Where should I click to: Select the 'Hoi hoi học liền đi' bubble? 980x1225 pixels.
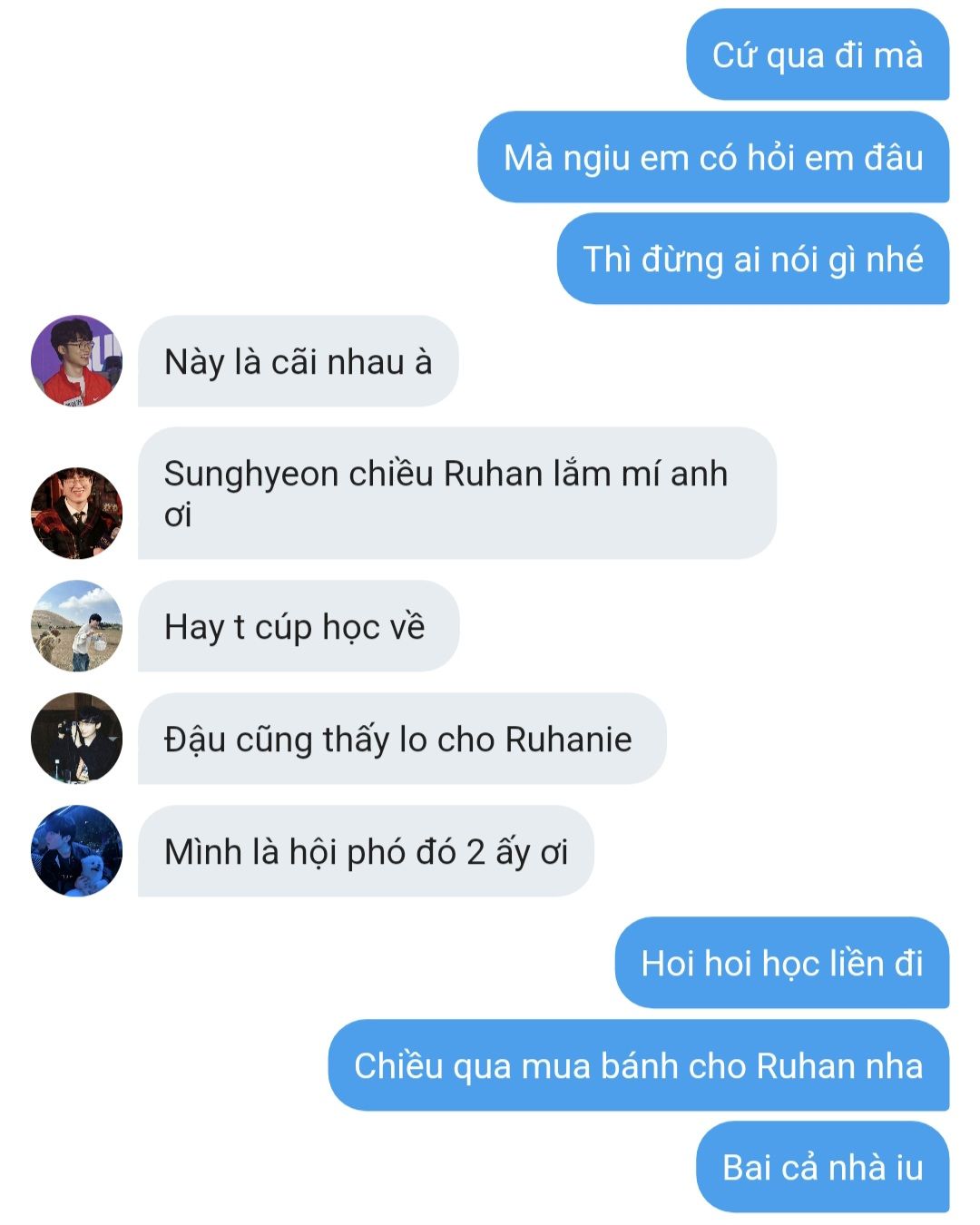[782, 963]
